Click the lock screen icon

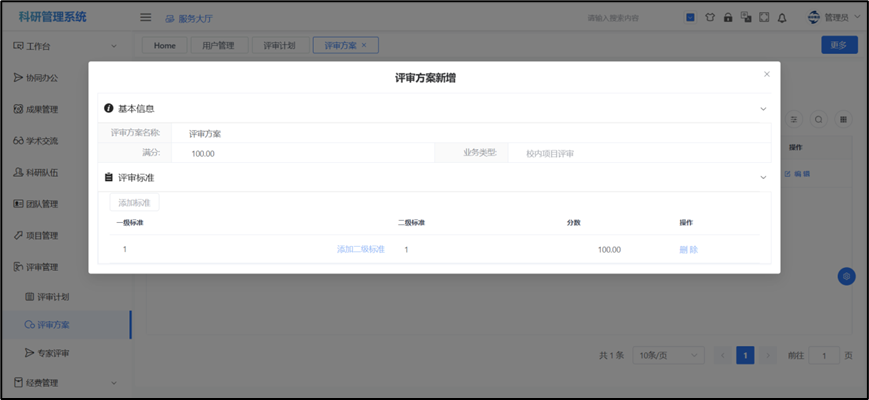point(728,17)
